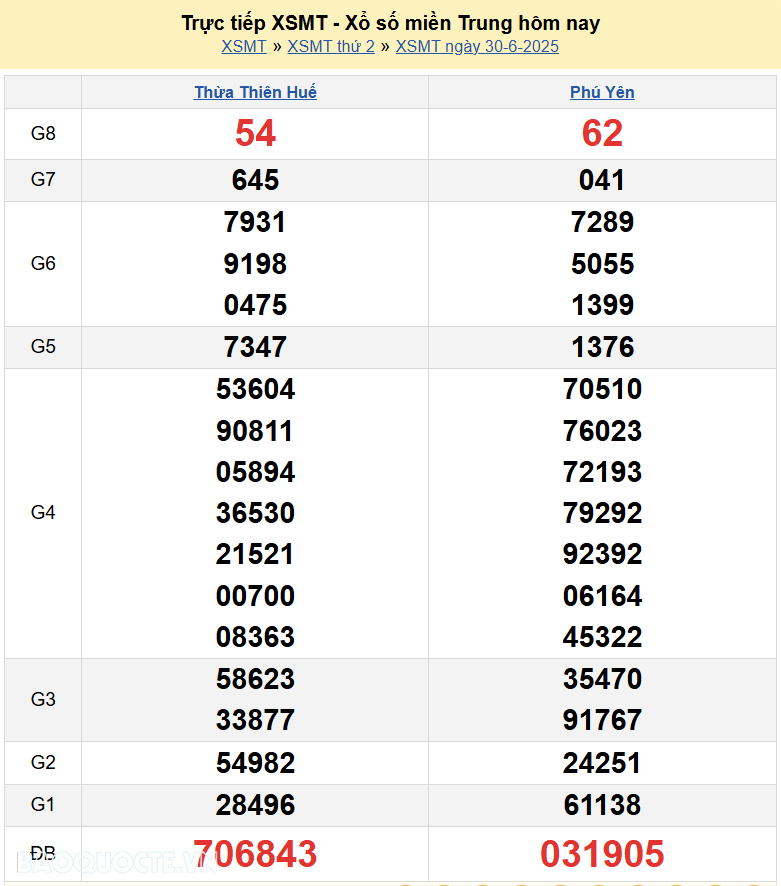Click the Phú Yên column header link
Viewport: 781px width, 886px height.
602,92
